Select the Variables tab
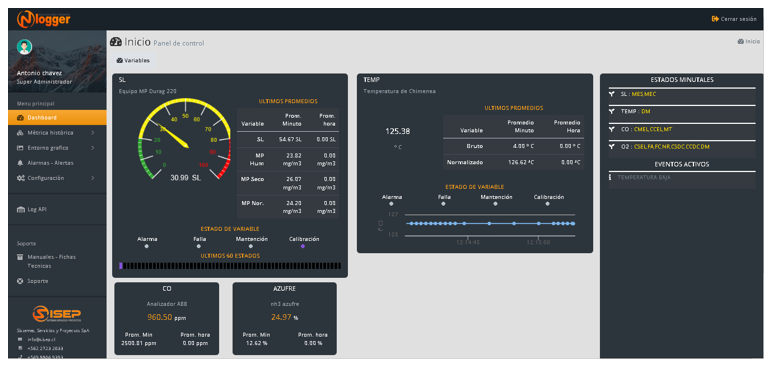The height and width of the screenshot is (367, 772). [133, 61]
